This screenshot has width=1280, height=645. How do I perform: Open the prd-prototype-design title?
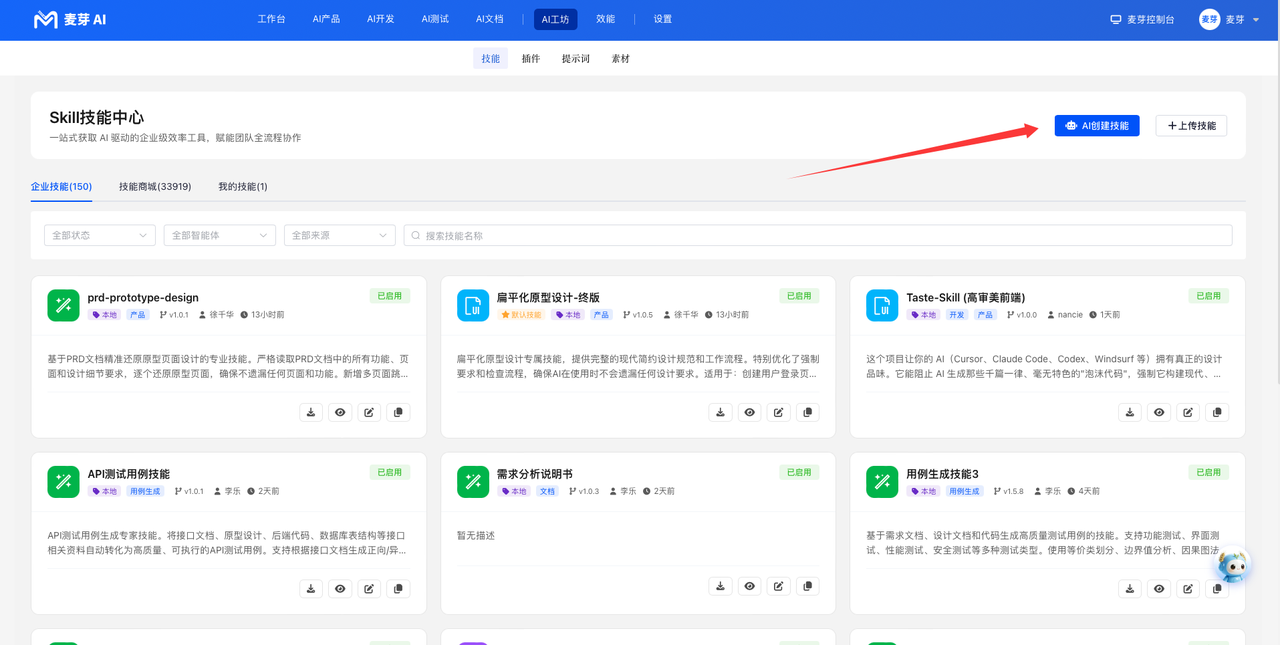[x=143, y=297]
